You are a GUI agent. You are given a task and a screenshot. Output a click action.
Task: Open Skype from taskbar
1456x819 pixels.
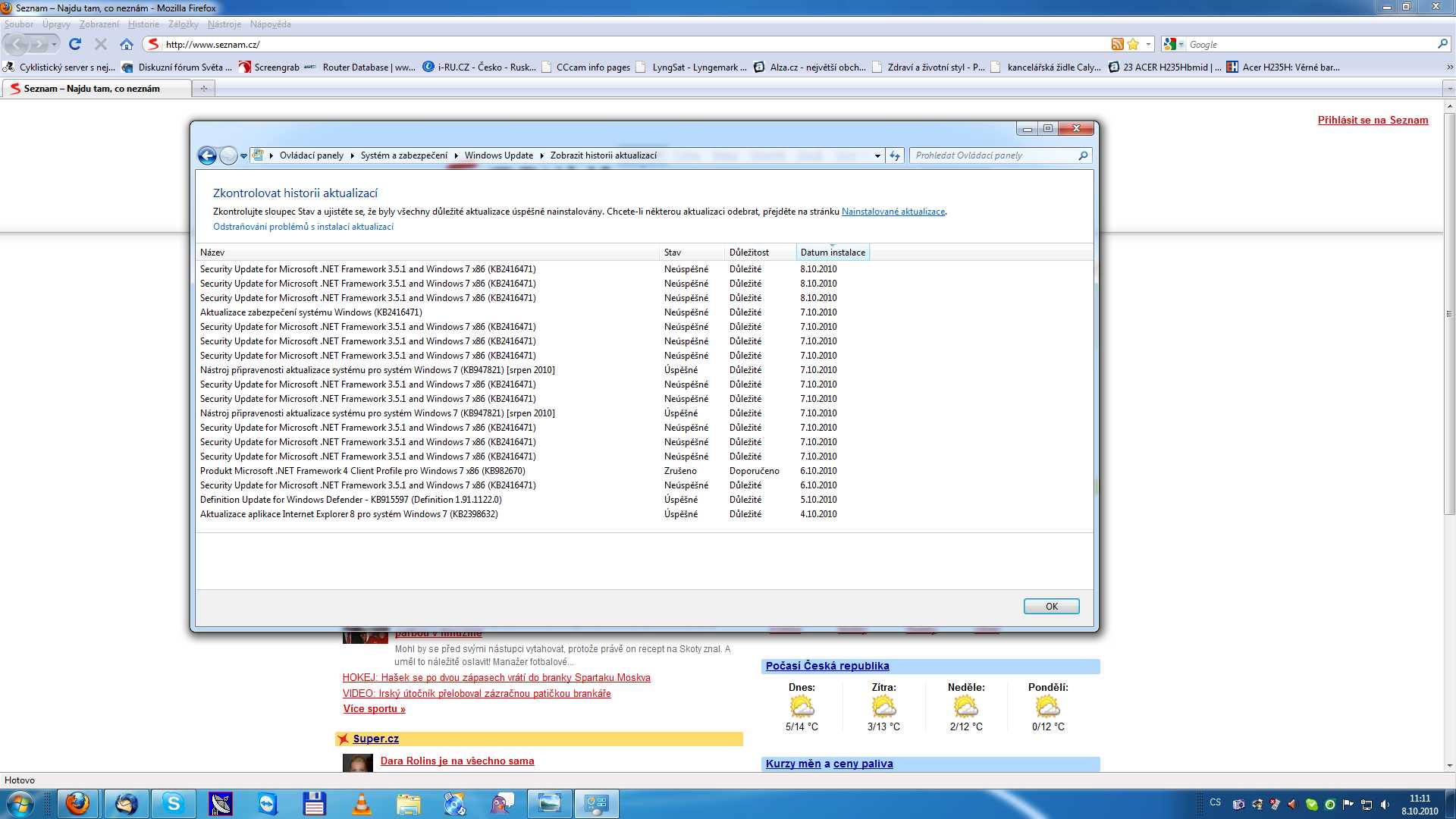click(x=174, y=804)
